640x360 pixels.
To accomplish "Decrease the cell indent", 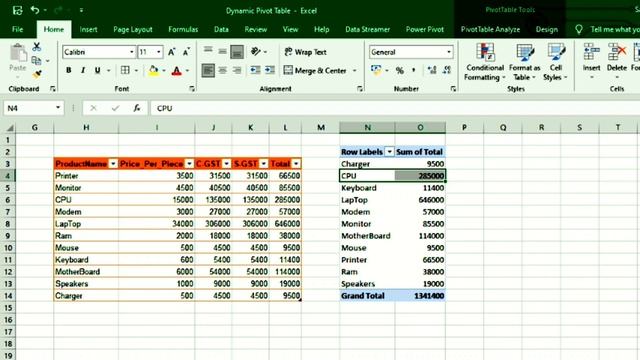I will [x=256, y=70].
